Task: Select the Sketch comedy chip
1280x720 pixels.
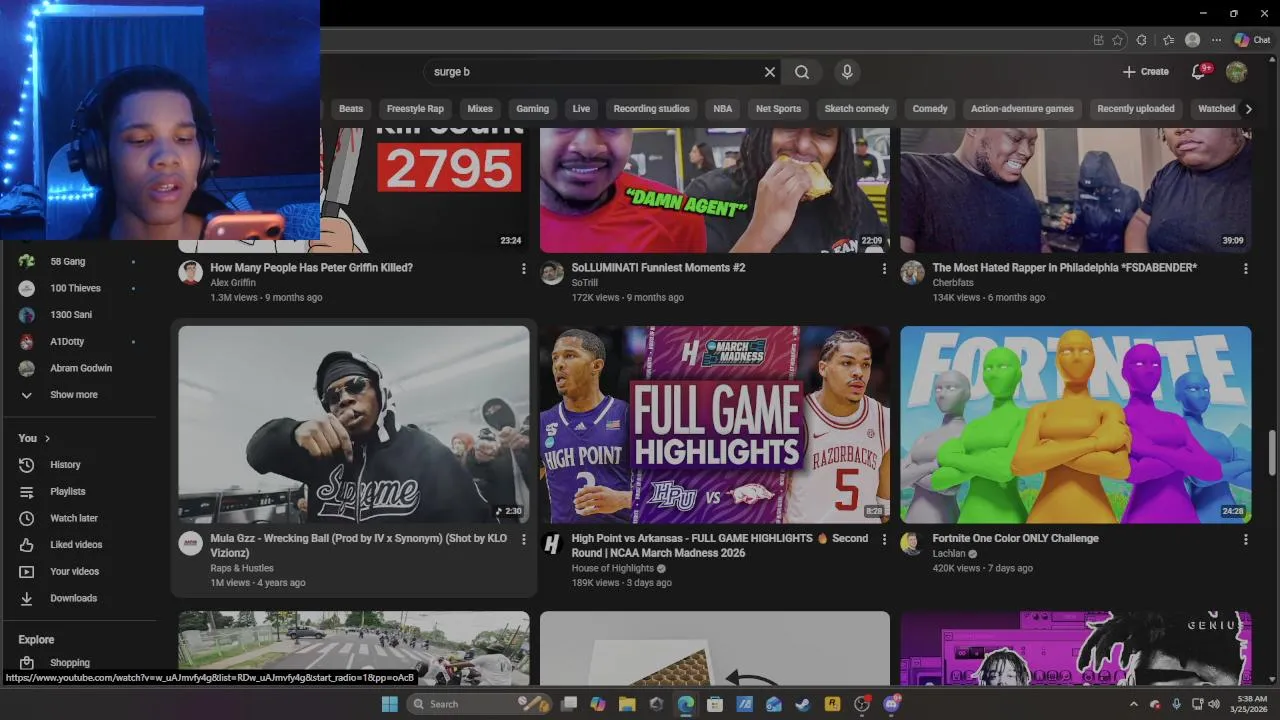Action: pos(856,109)
